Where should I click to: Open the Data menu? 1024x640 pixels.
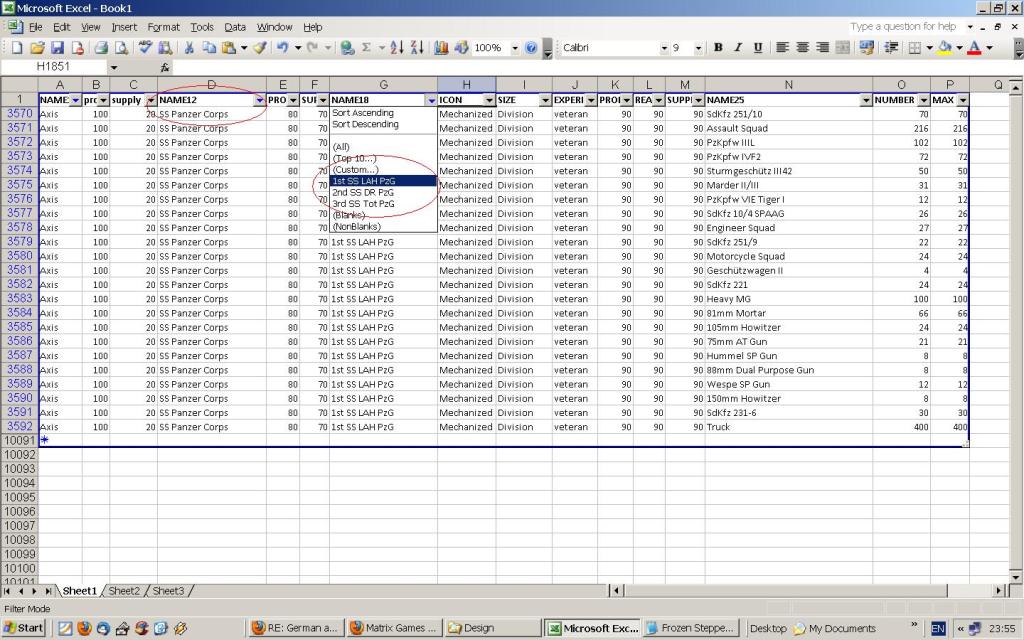(235, 27)
